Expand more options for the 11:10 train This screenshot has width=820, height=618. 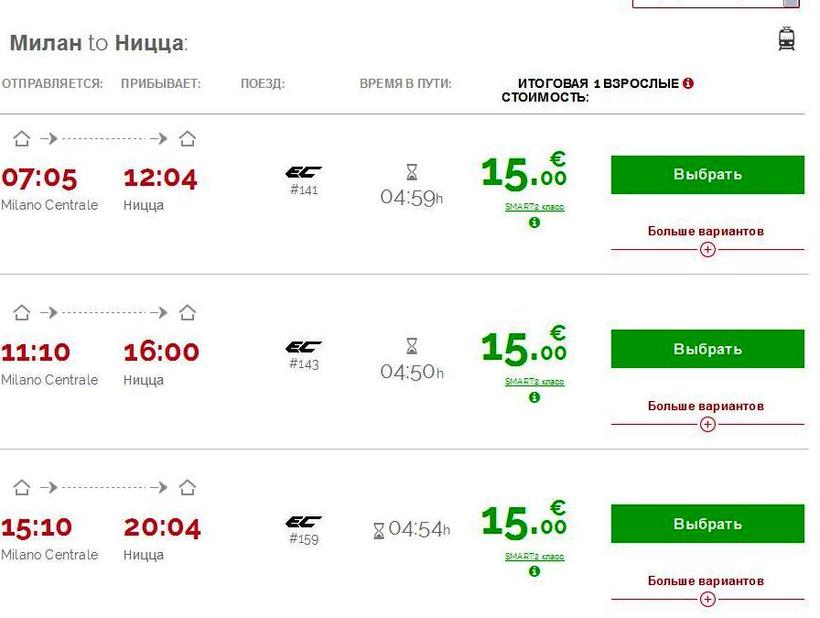point(708,424)
